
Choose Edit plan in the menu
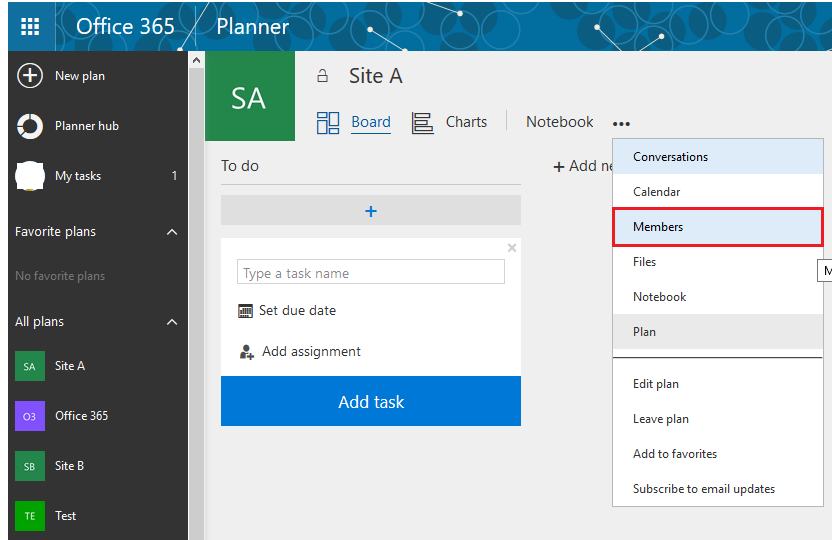pyautogui.click(x=718, y=384)
